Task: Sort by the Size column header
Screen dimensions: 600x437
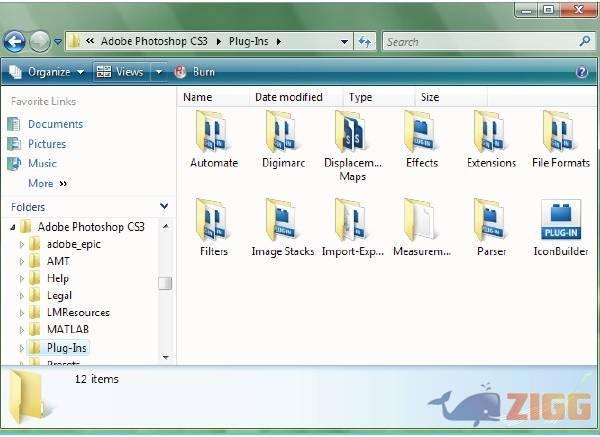Action: click(x=451, y=97)
